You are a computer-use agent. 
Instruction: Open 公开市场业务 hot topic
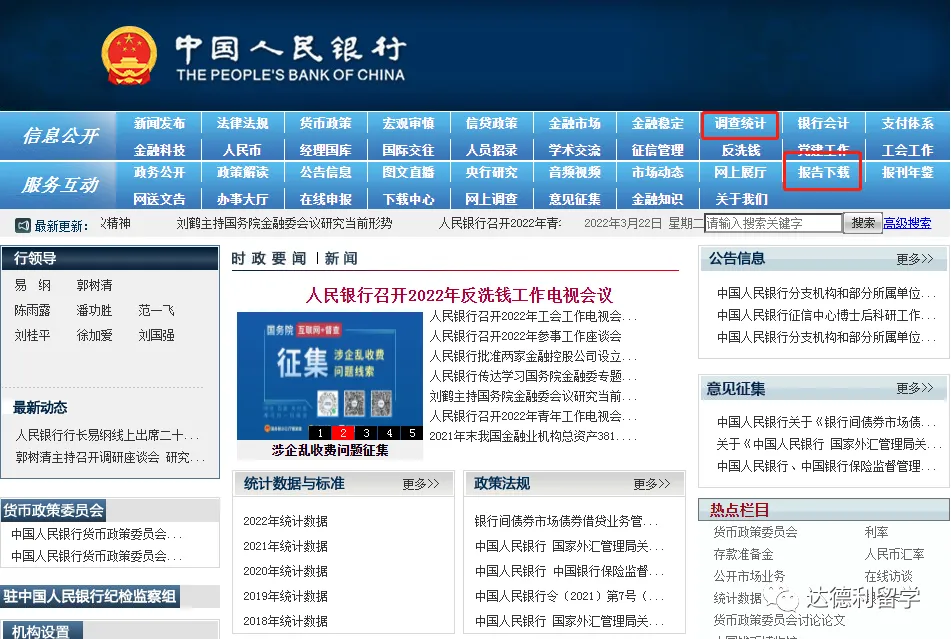(749, 576)
